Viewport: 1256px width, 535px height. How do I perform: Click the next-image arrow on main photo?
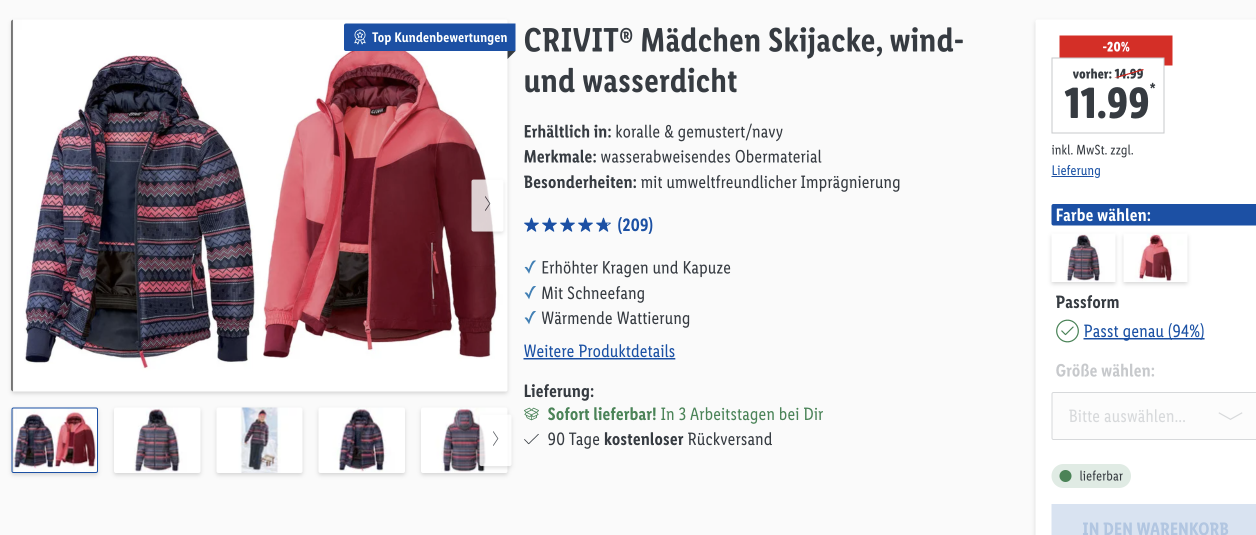pos(487,205)
